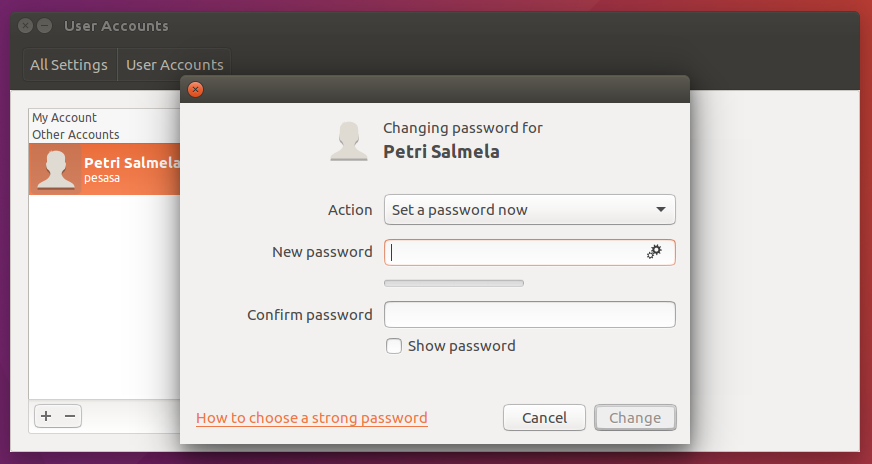872x464 pixels.
Task: Close the User Accounts window
Action: click(x=26, y=26)
